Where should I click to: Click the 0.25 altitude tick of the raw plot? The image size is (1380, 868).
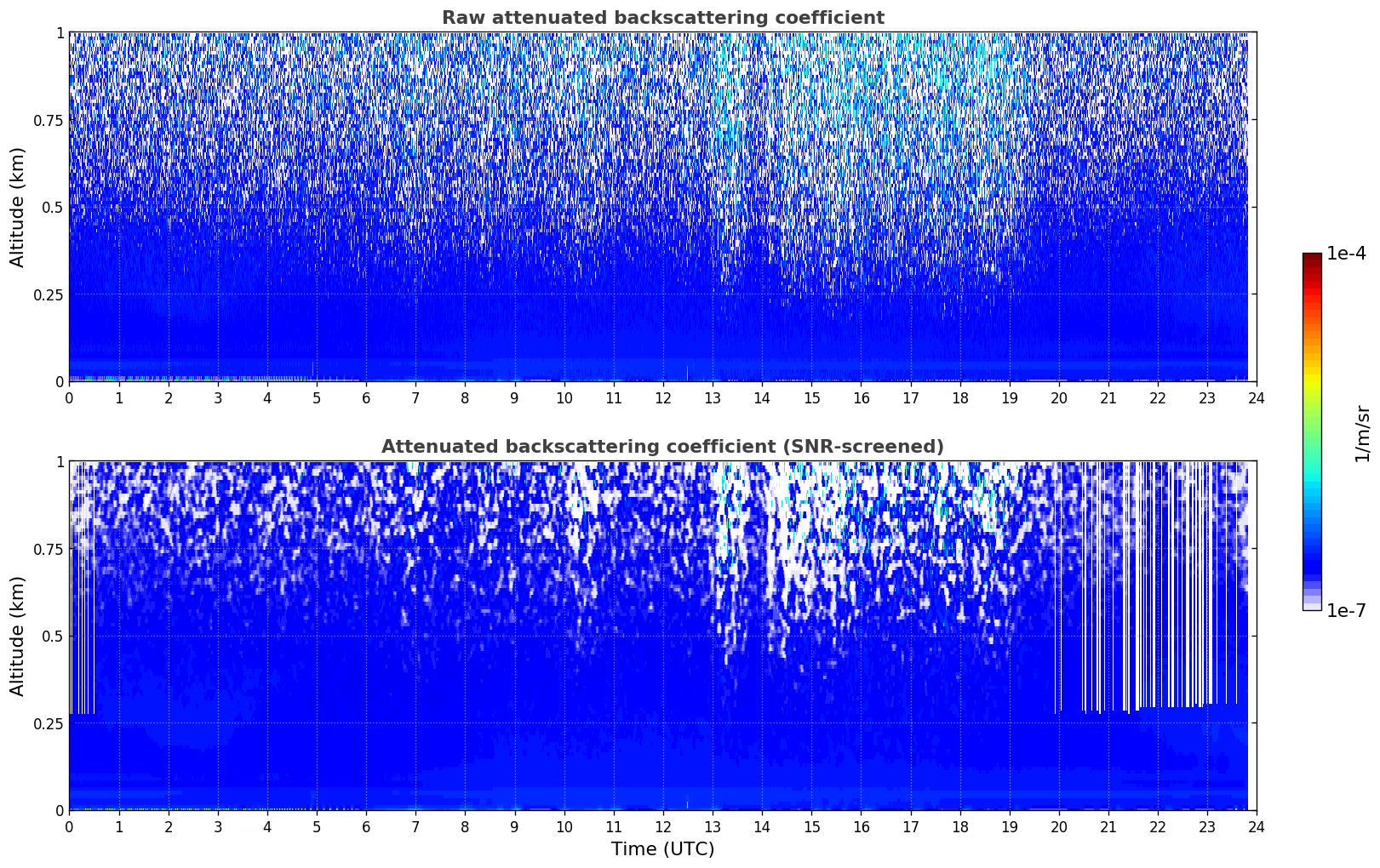(x=48, y=294)
